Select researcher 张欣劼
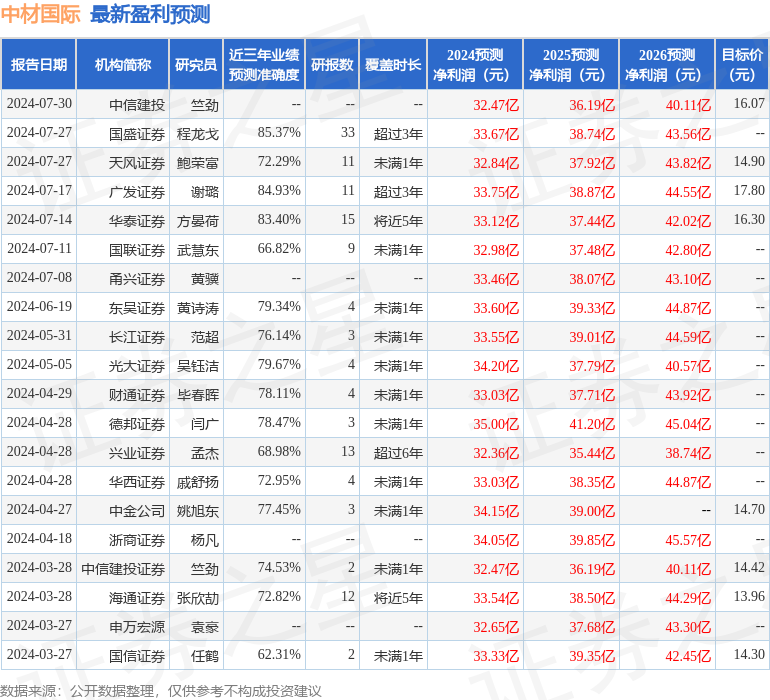This screenshot has width=770, height=700. click(x=197, y=597)
